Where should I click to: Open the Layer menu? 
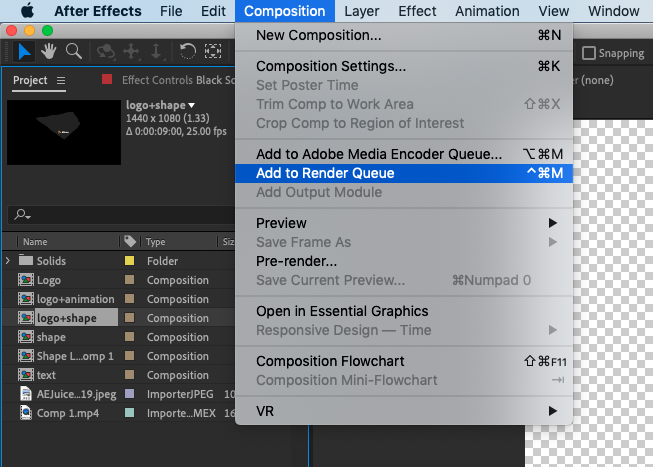361,11
